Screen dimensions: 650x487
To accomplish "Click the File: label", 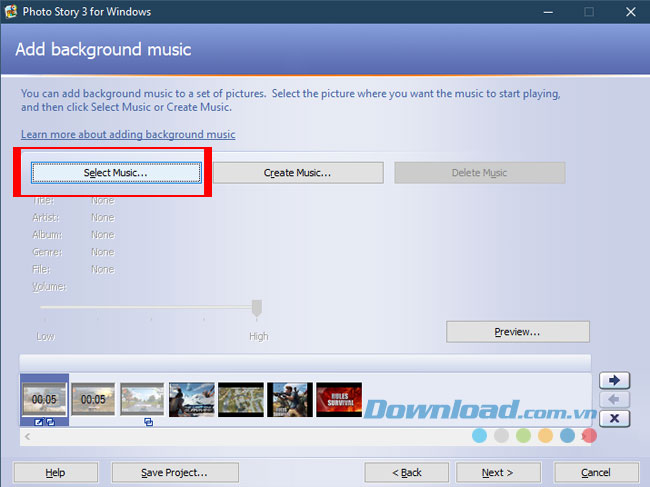I will click(41, 269).
